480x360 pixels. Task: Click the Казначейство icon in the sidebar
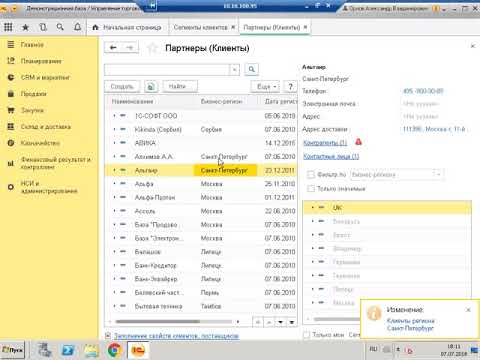coord(11,143)
